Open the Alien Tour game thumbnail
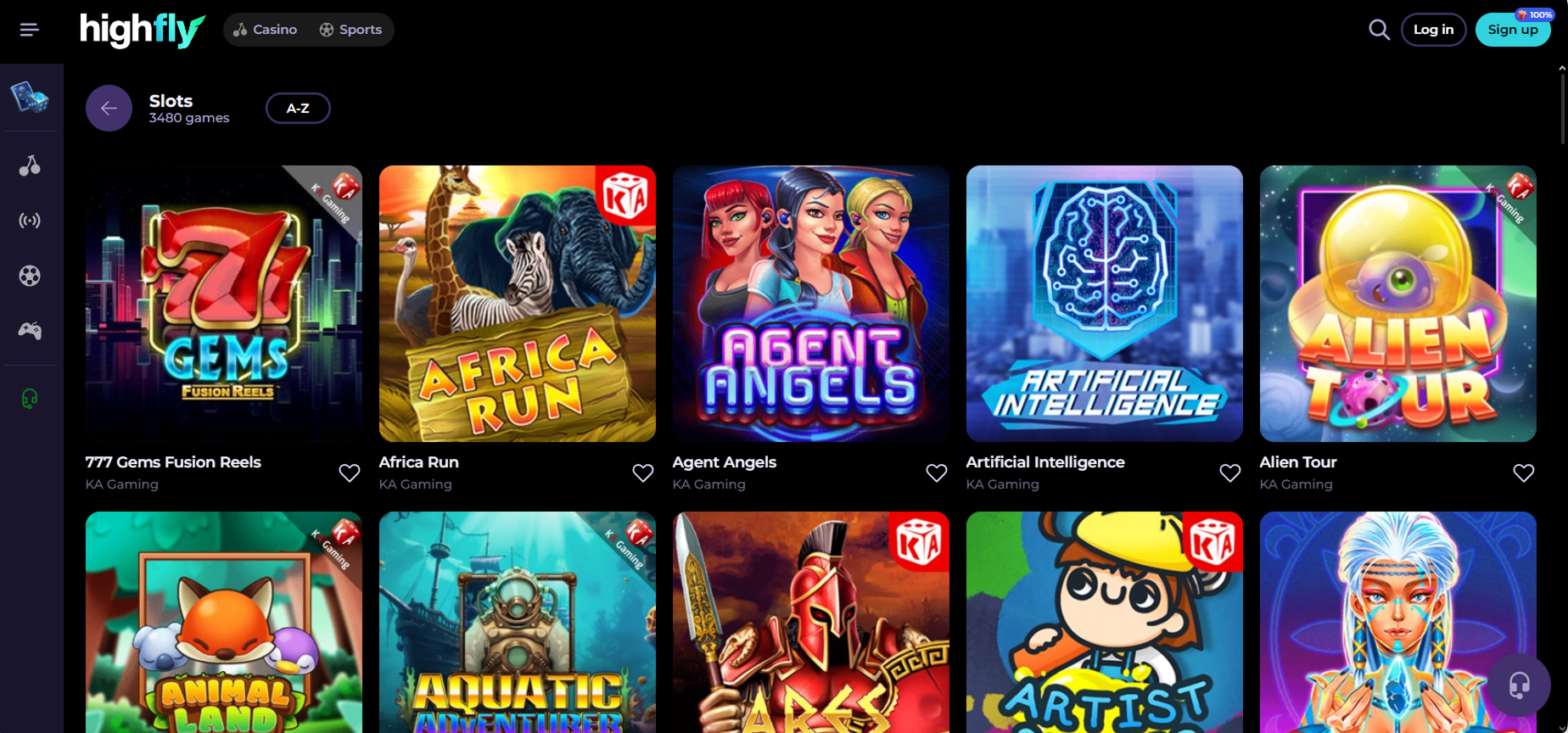 [x=1397, y=304]
